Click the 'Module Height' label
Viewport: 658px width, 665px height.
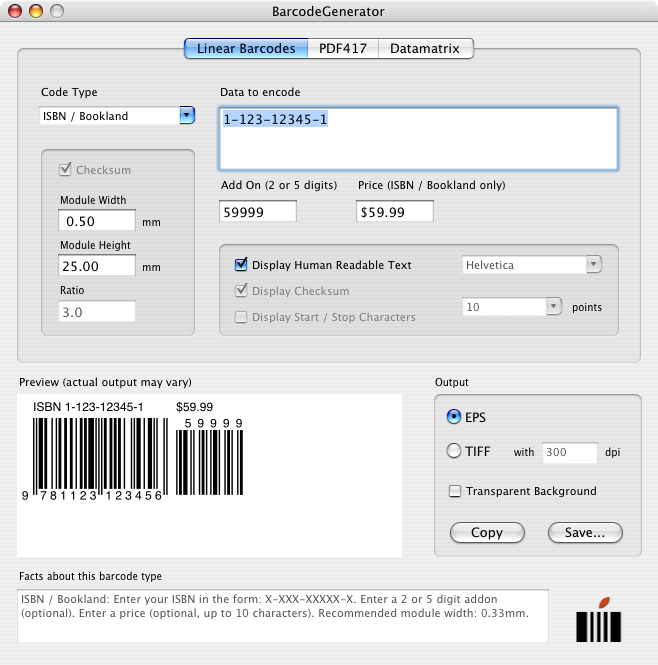[95, 245]
